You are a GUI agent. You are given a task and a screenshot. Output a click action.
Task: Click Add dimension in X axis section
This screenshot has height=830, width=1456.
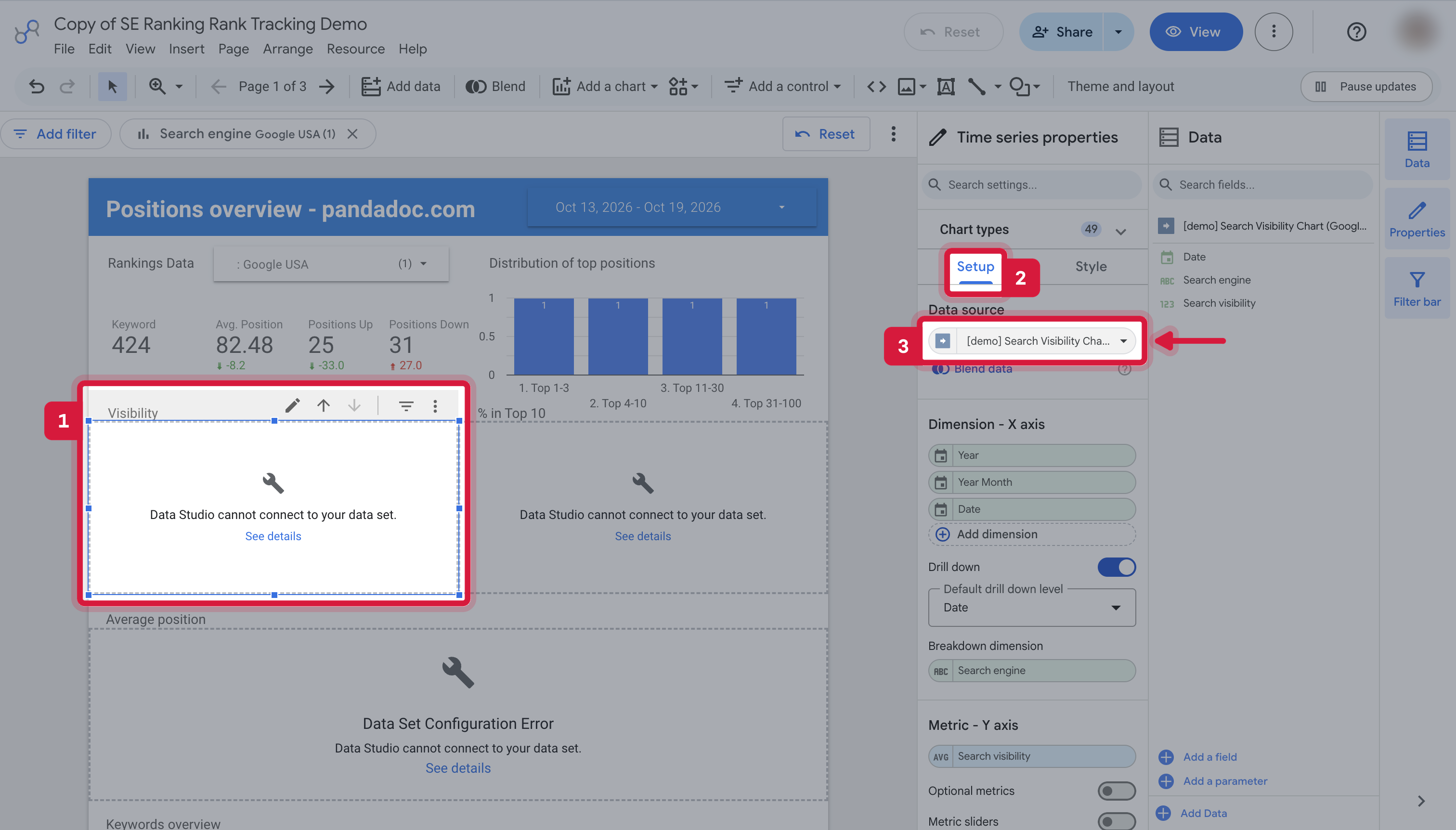[1032, 534]
